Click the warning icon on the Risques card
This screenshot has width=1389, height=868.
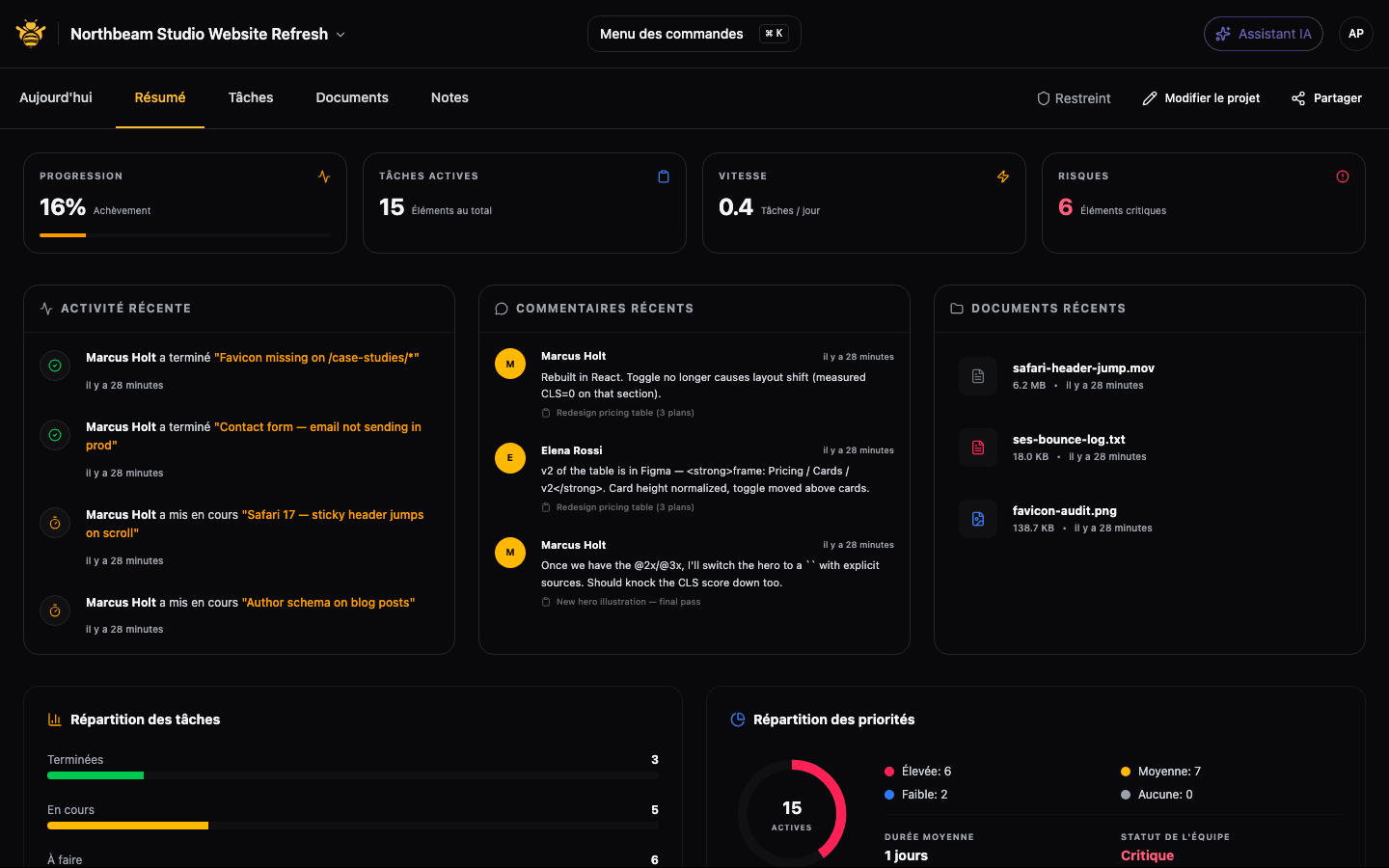(x=1343, y=176)
